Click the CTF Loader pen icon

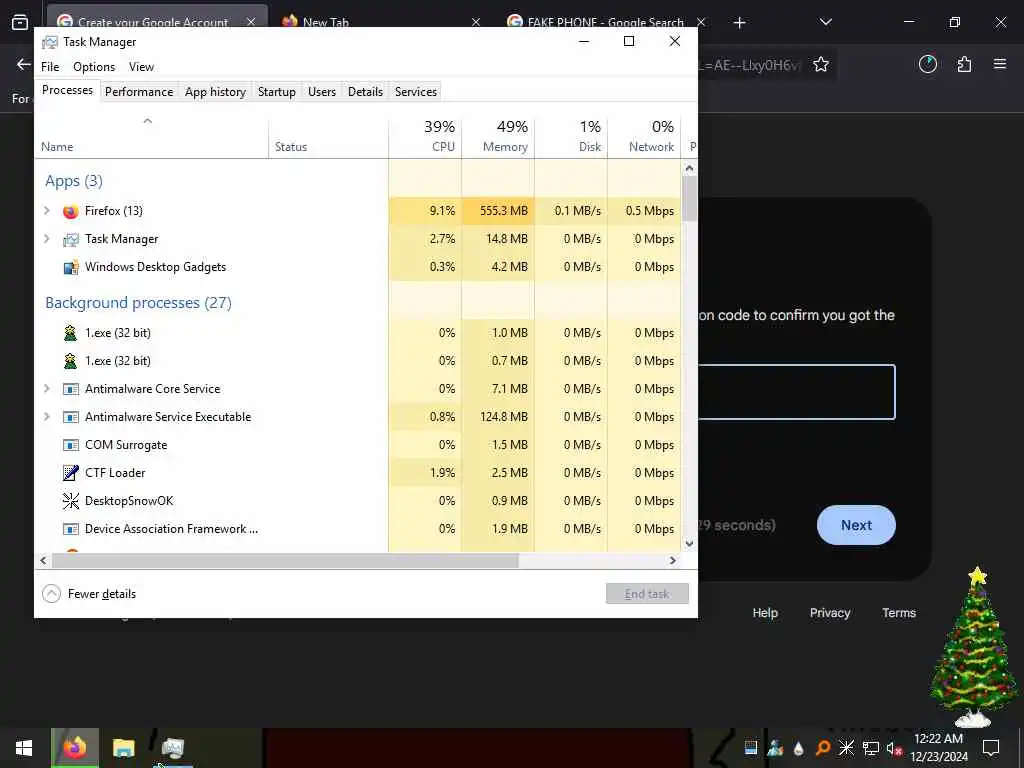click(71, 473)
